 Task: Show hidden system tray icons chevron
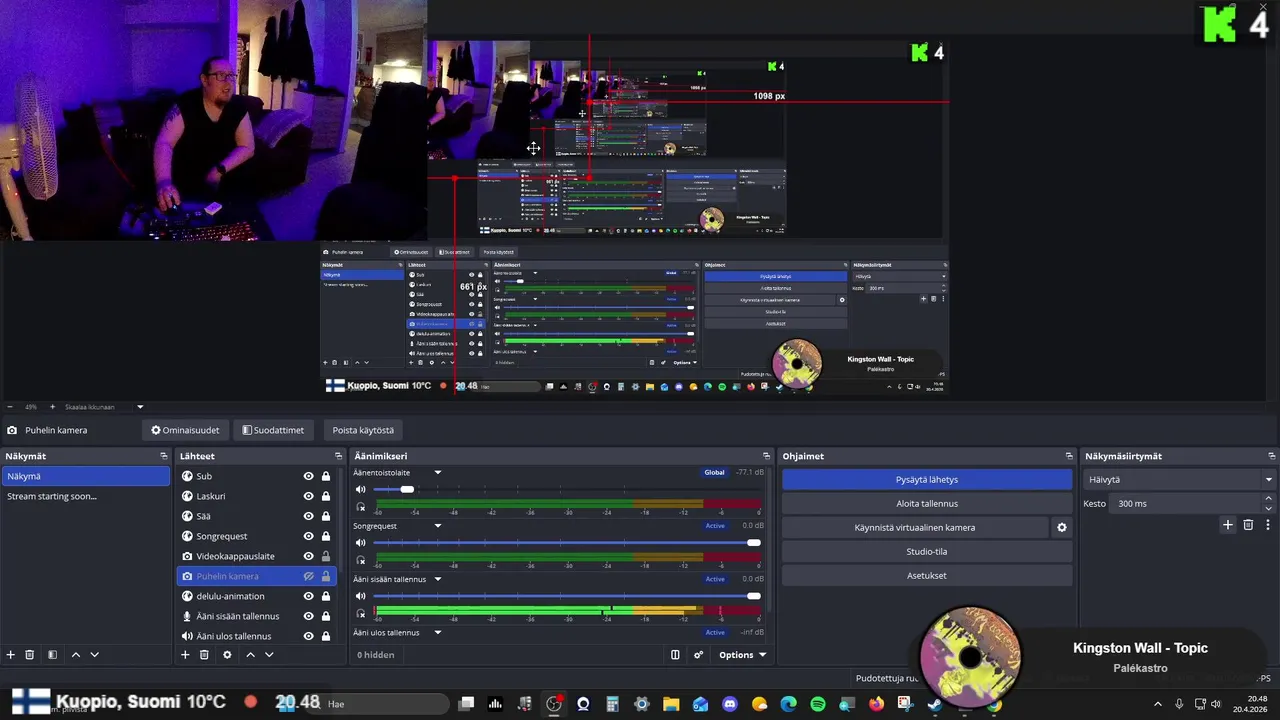coord(1158,704)
